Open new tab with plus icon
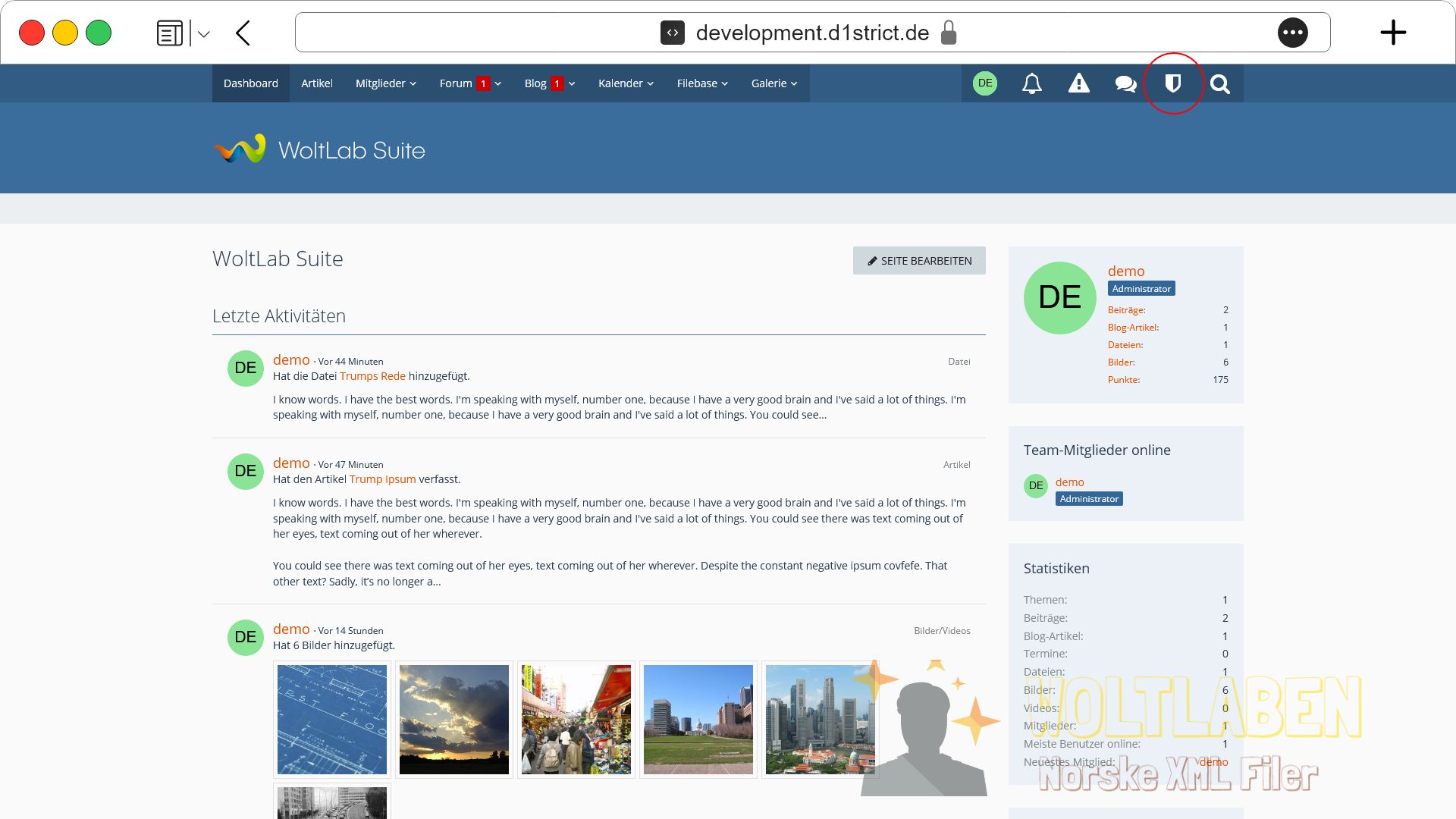Image resolution: width=1456 pixels, height=819 pixels. click(1392, 33)
